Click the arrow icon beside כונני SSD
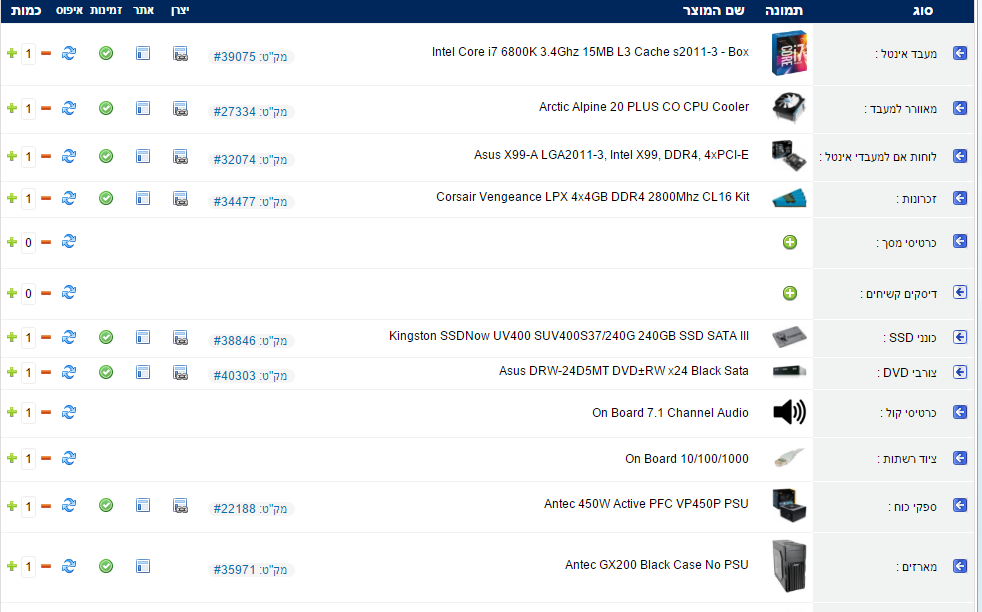The image size is (982, 612). pyautogui.click(x=959, y=337)
